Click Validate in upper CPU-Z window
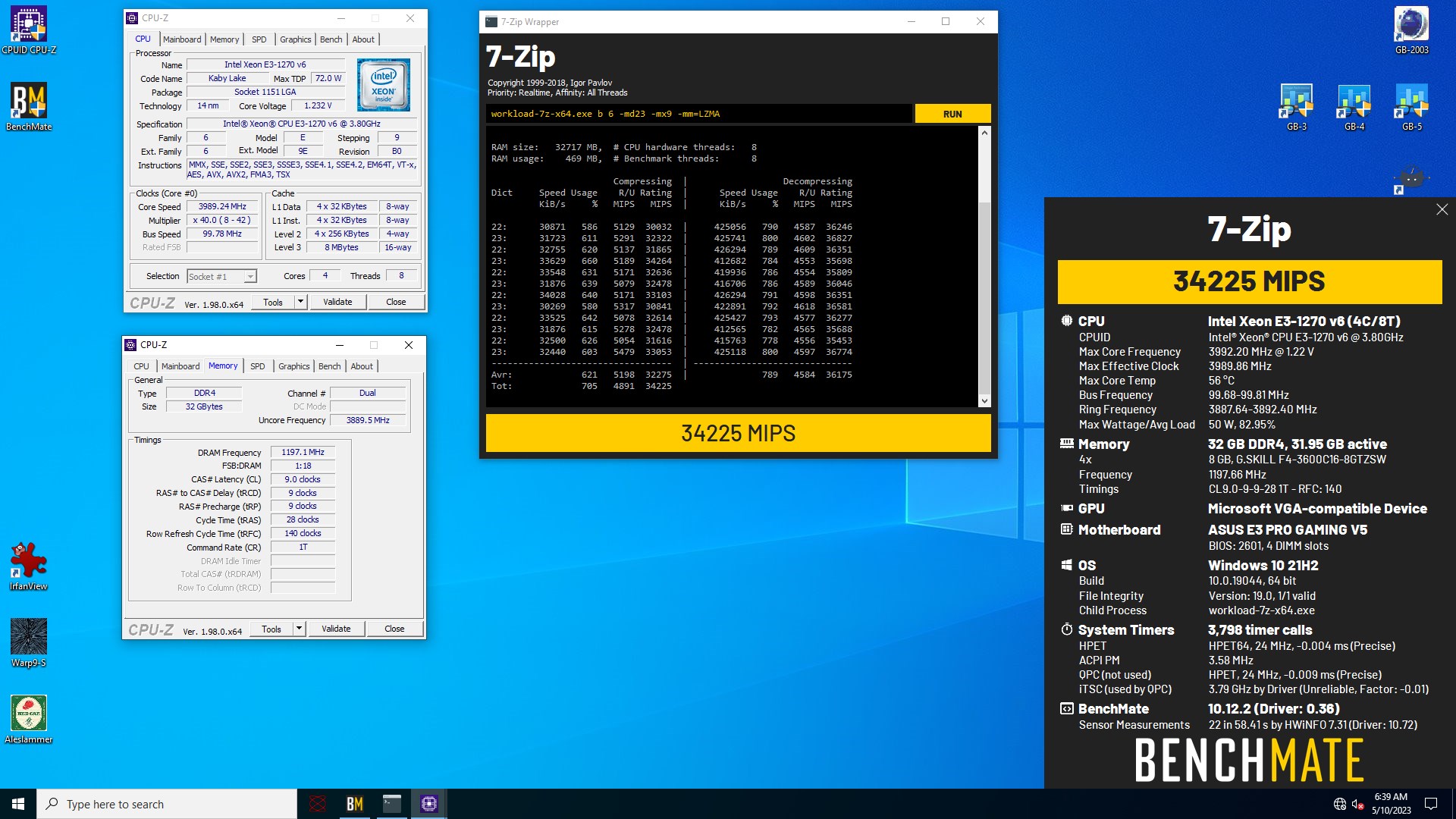 click(337, 302)
